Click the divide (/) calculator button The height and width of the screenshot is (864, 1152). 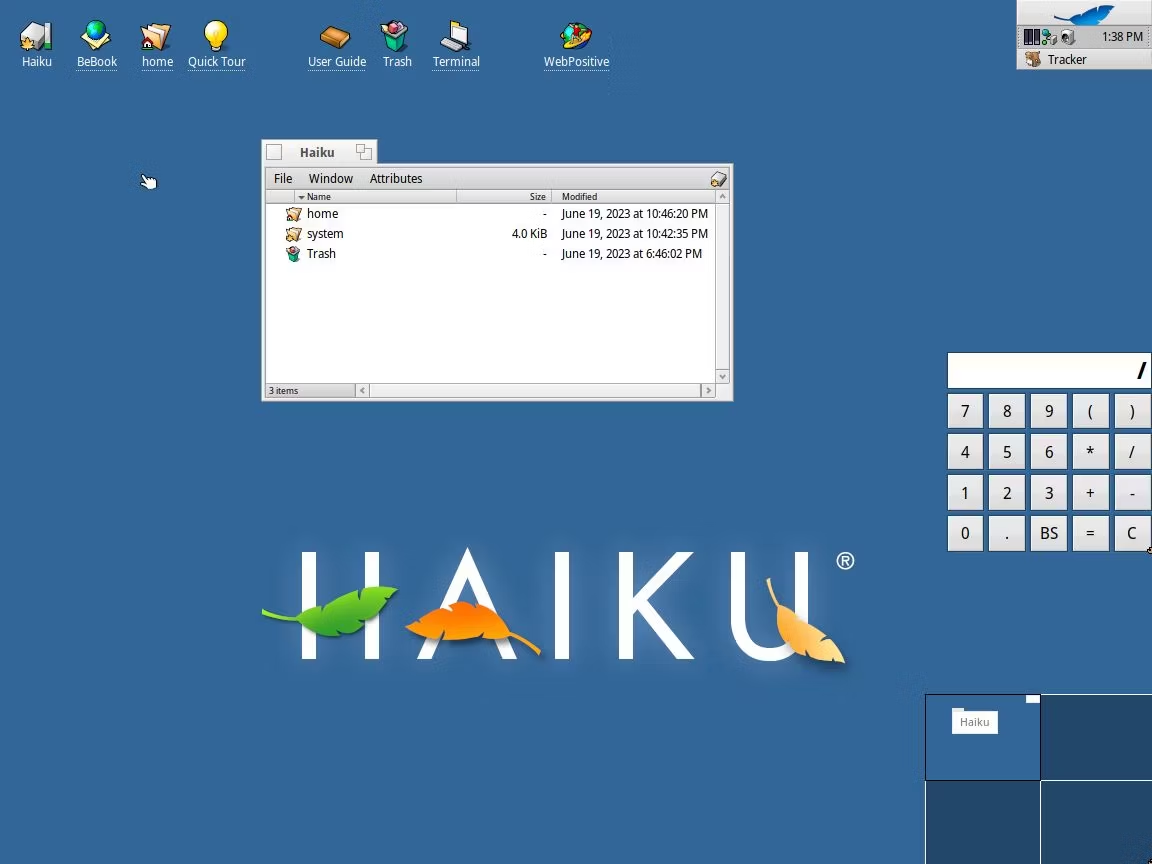(x=1132, y=453)
